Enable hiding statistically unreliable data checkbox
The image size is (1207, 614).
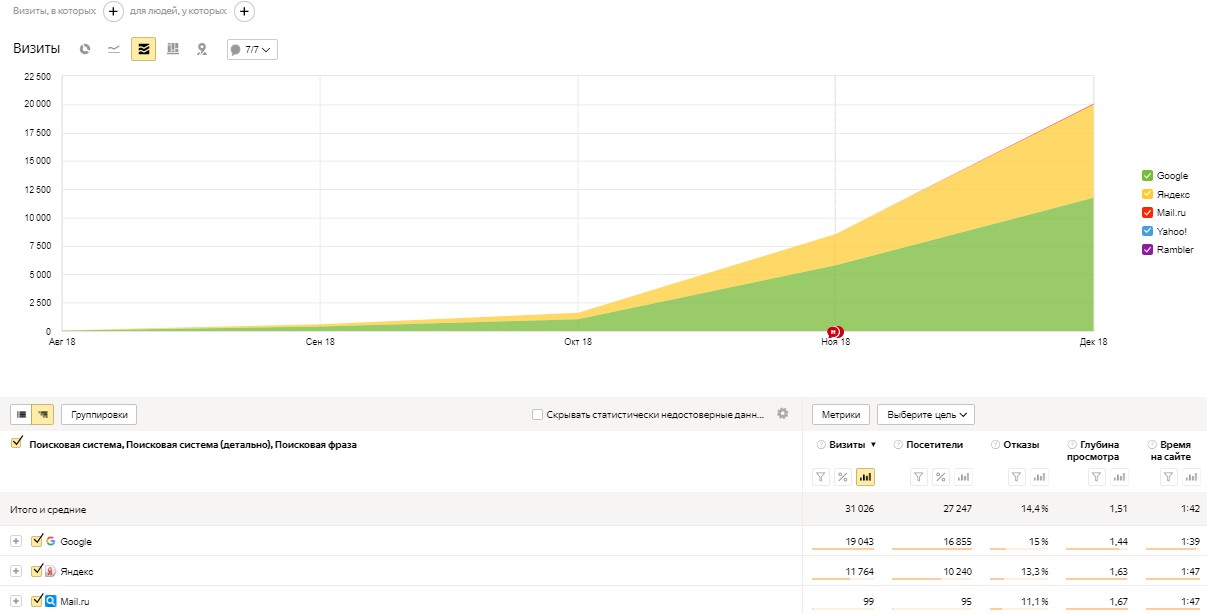(x=538, y=414)
